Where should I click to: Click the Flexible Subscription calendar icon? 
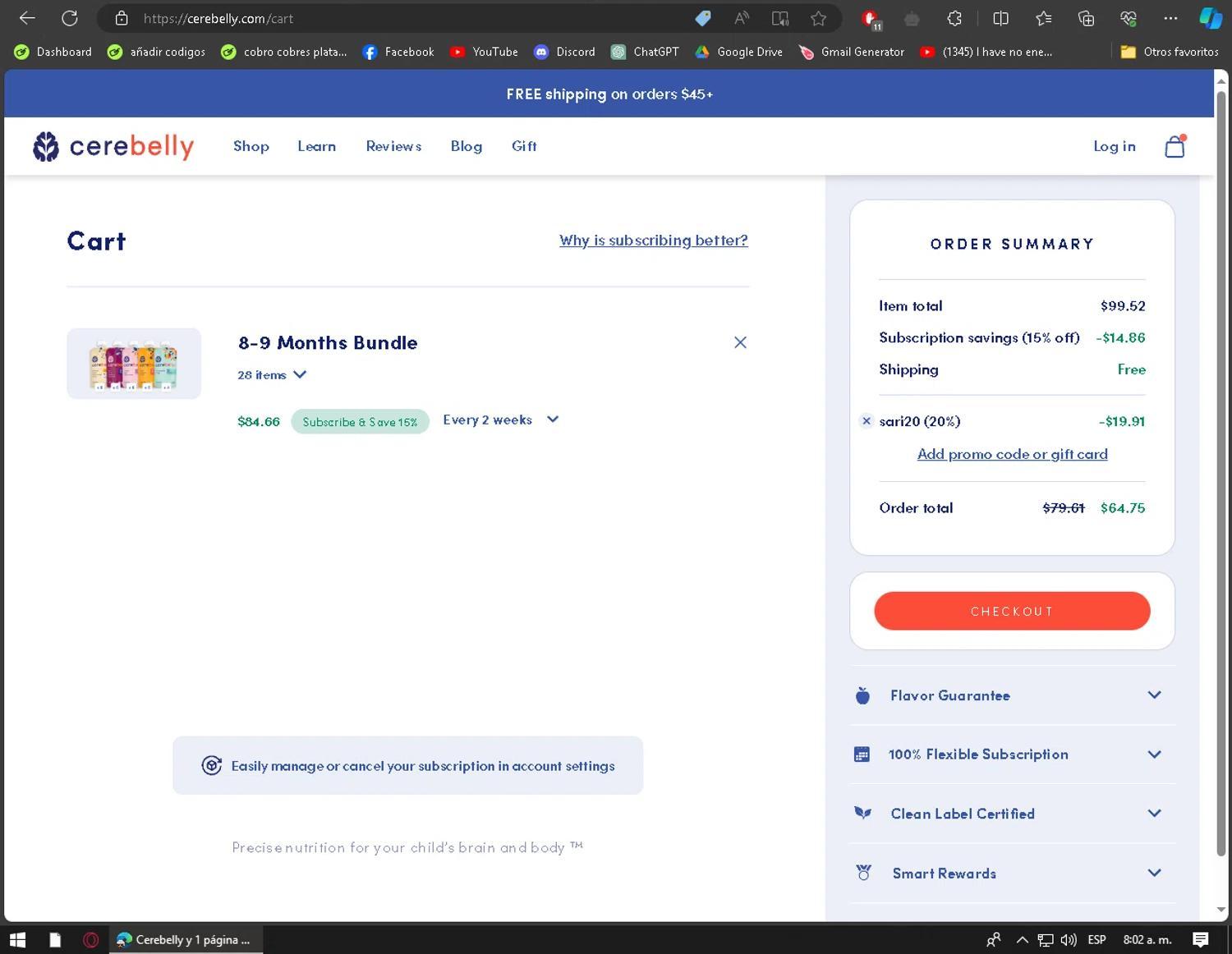point(862,754)
